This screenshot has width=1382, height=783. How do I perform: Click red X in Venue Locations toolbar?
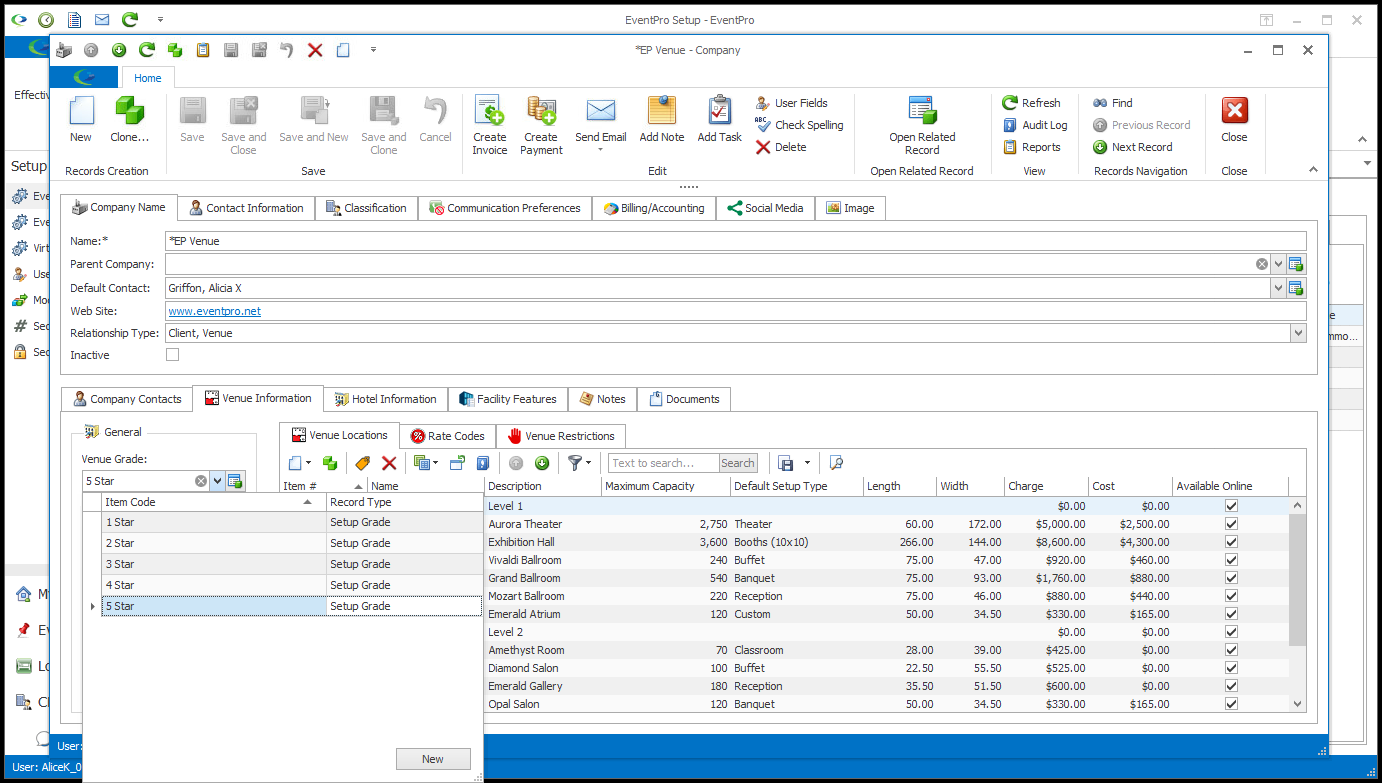coord(389,463)
